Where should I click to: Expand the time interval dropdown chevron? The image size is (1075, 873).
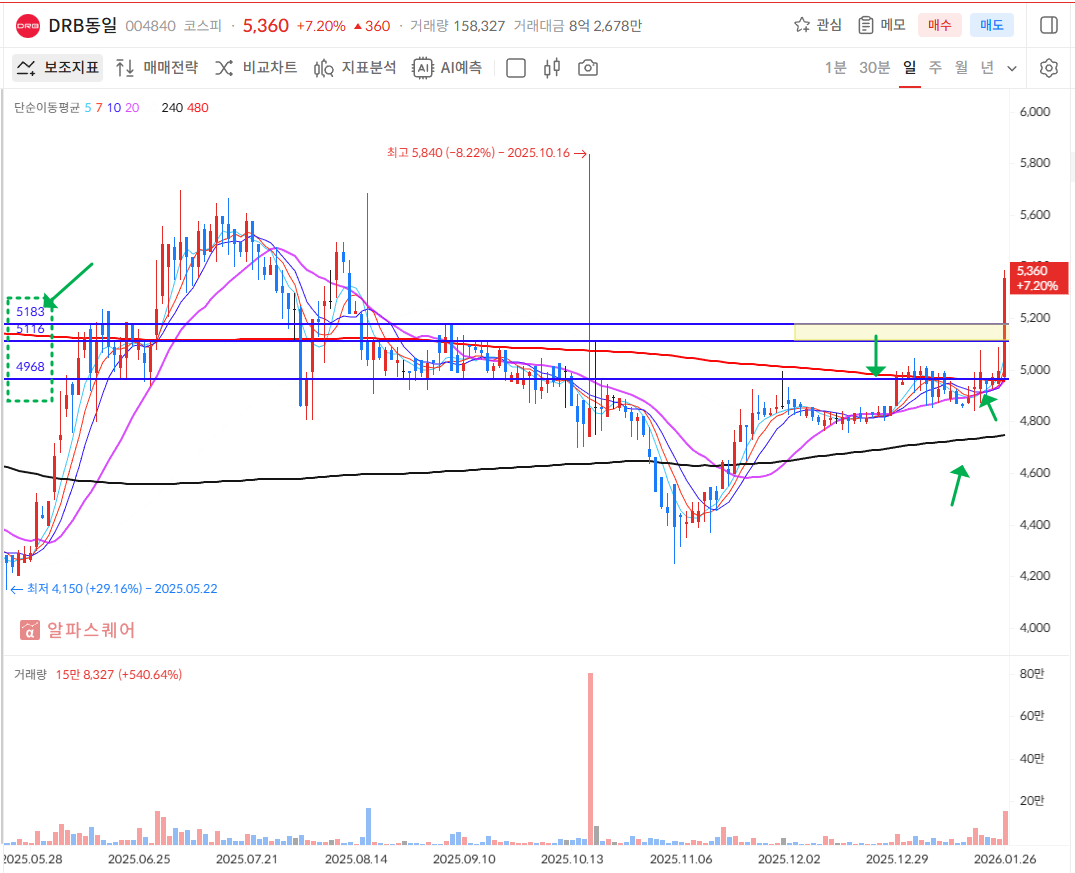point(1012,68)
